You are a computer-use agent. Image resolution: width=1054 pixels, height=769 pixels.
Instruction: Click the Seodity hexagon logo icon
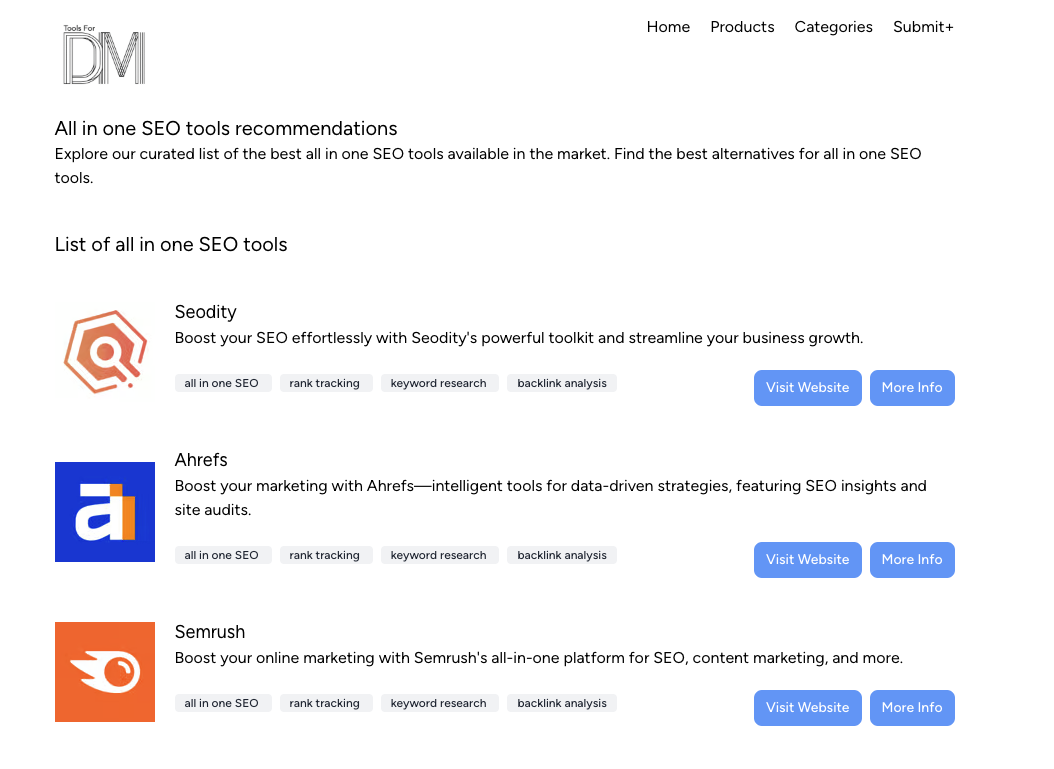coord(105,351)
